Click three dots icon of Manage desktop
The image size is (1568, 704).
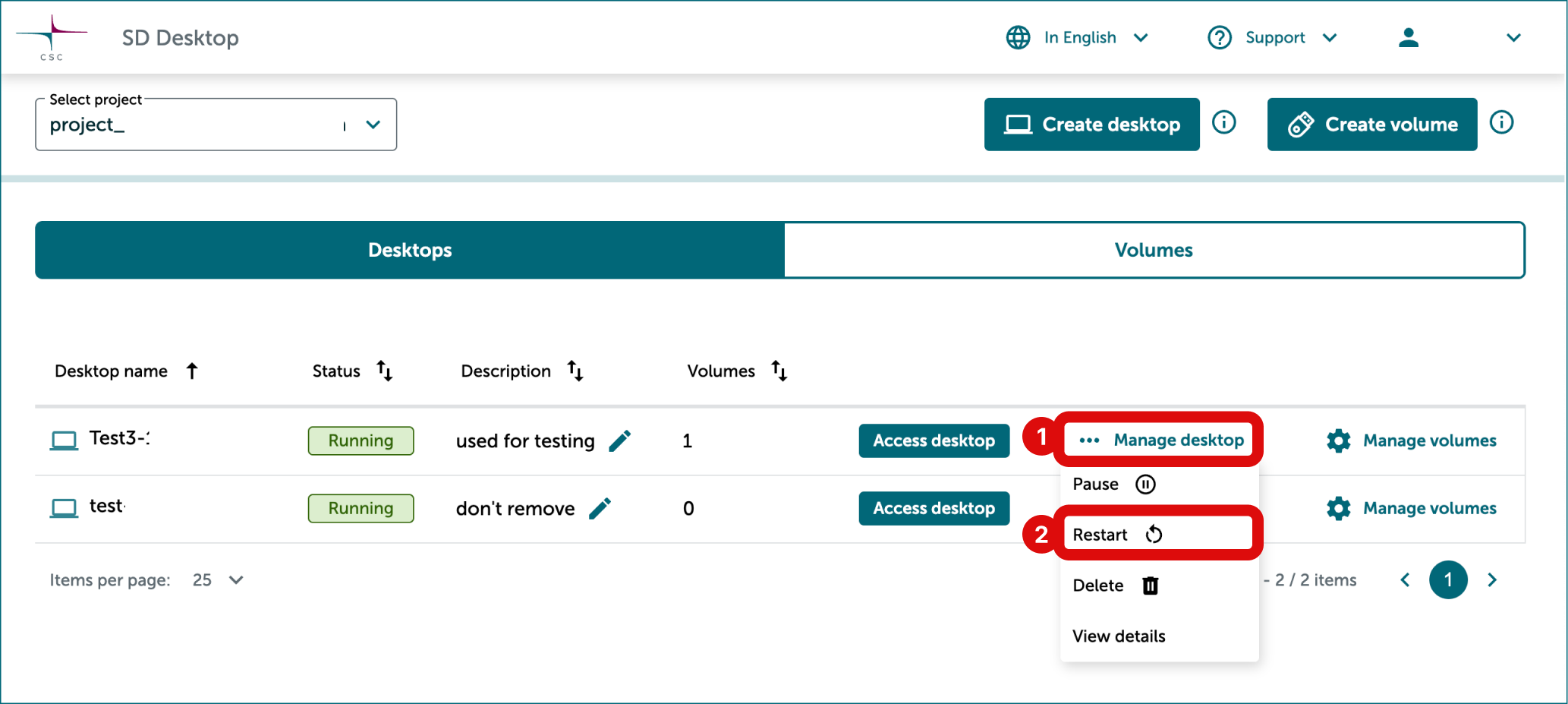click(x=1089, y=440)
